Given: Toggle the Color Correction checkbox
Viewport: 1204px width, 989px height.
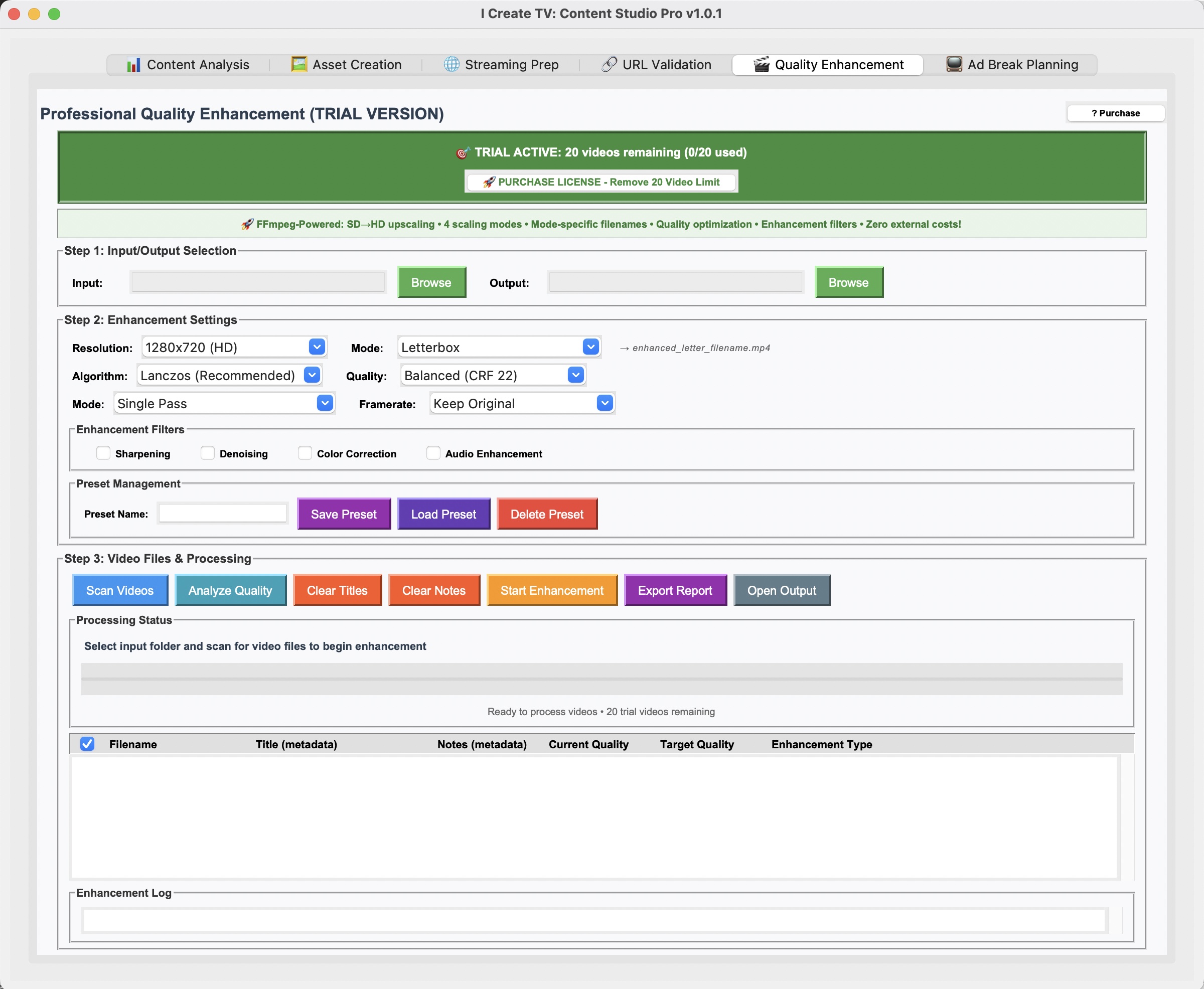Looking at the screenshot, I should [x=305, y=453].
